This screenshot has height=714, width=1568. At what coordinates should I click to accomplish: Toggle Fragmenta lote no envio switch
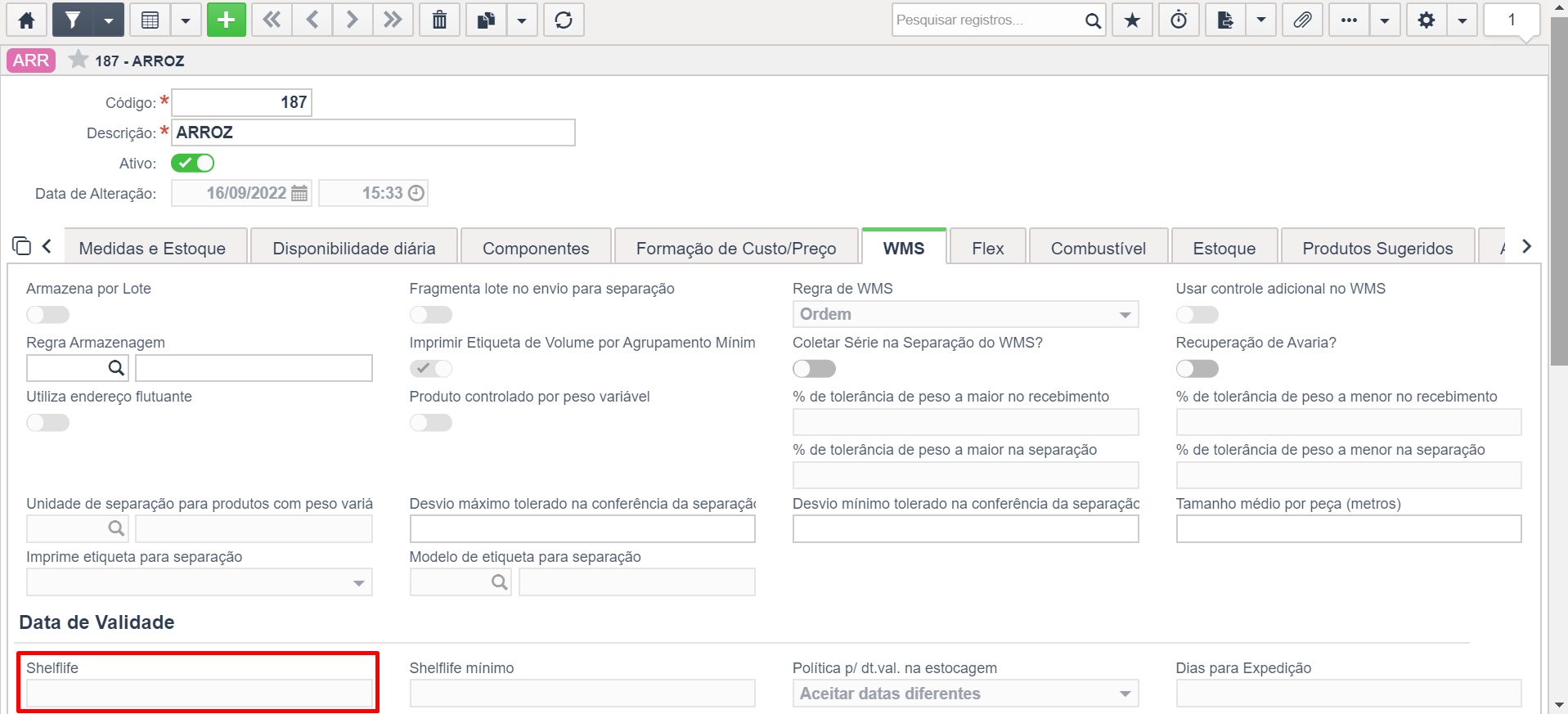(x=431, y=315)
